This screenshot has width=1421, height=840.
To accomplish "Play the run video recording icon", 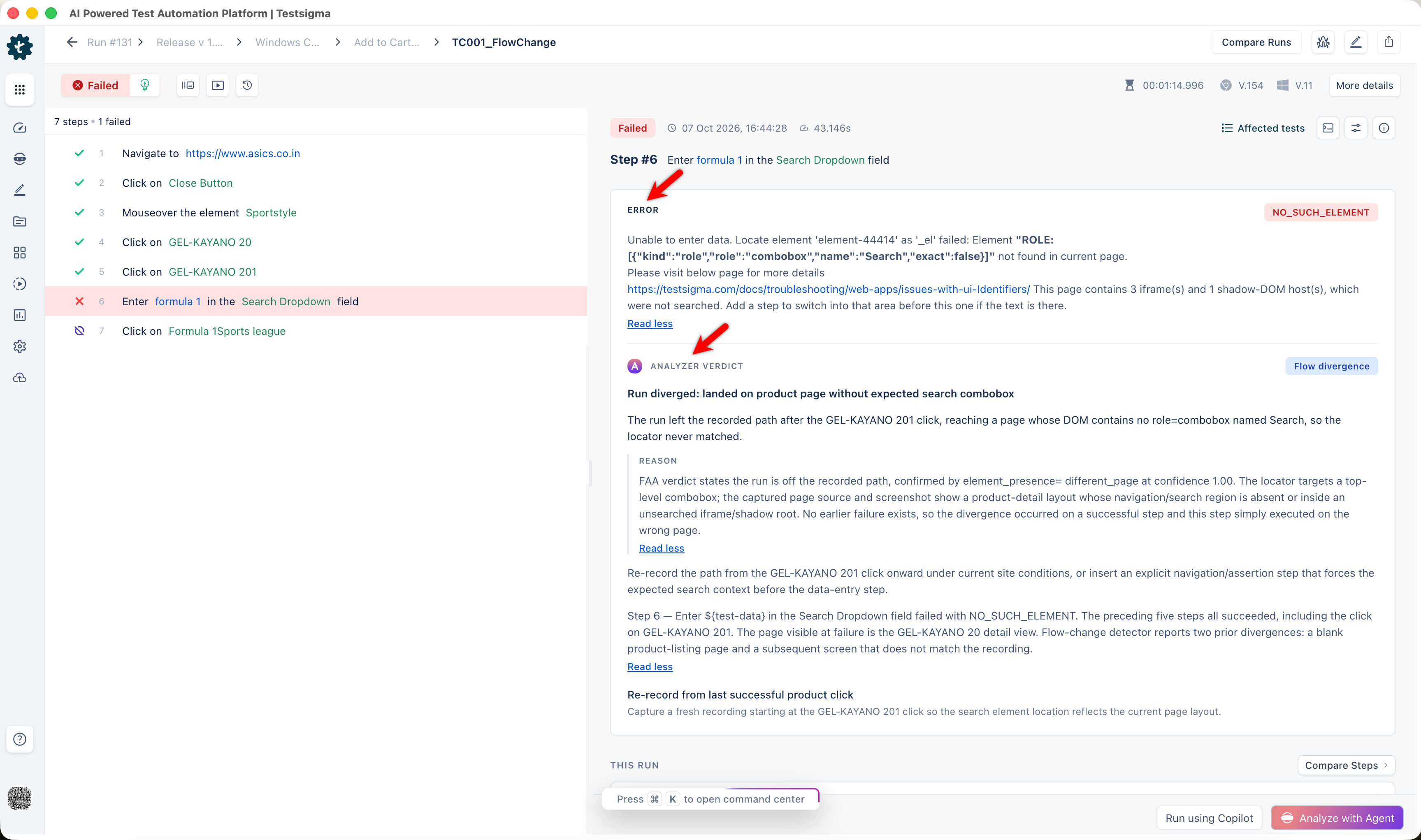I will 218,86.
